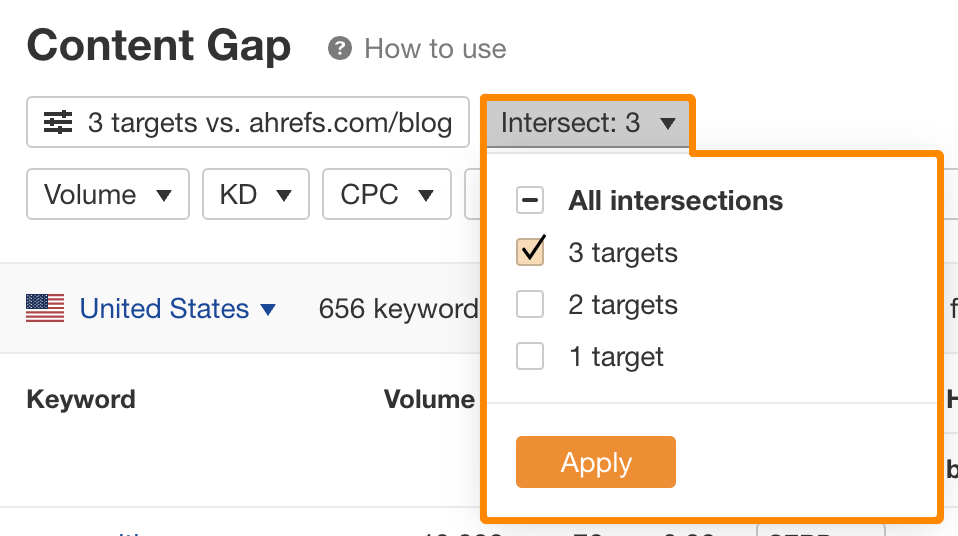Open the United States country selector

tap(178, 309)
